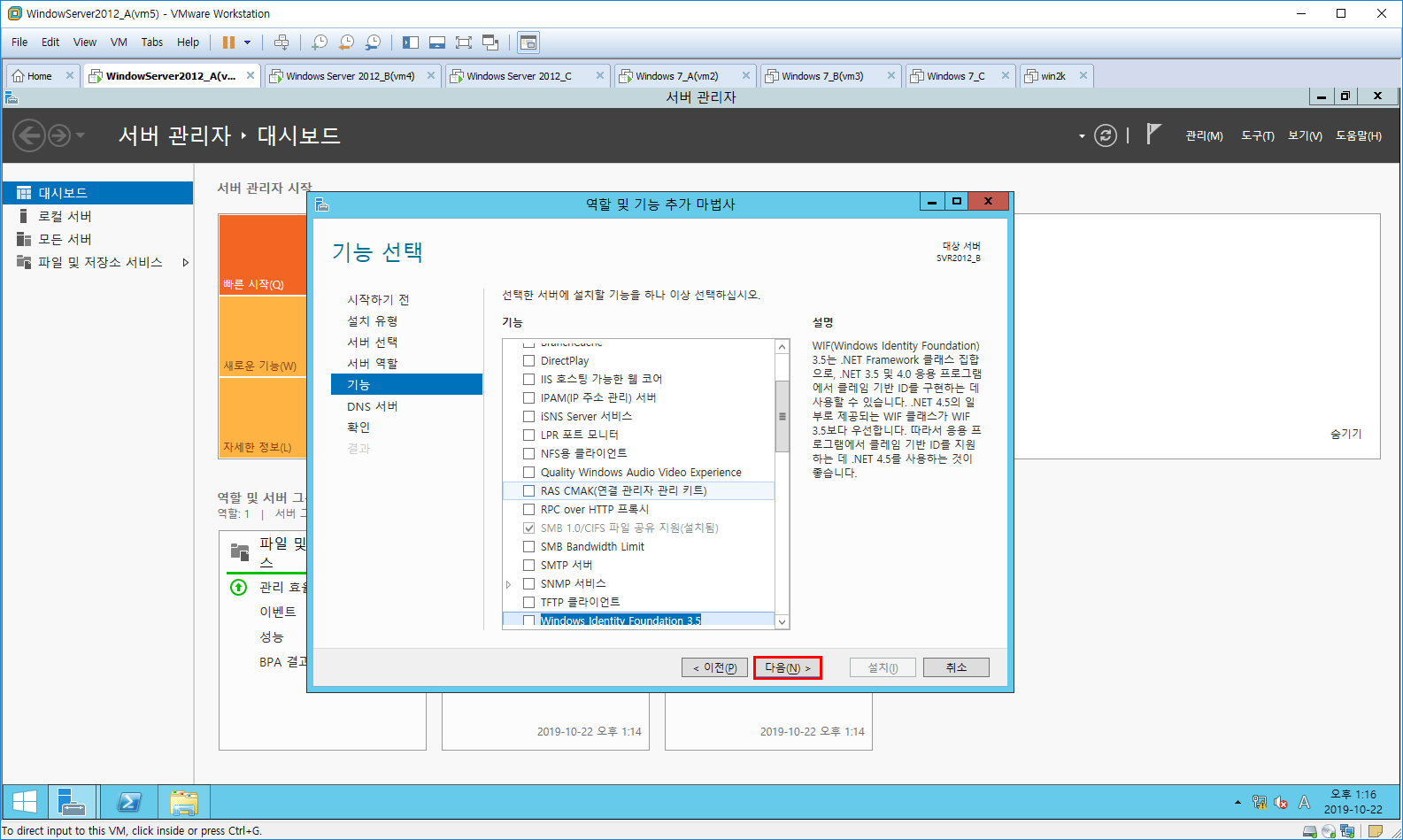1403x840 pixels.
Task: Check Quality Windows Audio Video Experience checkbox
Action: point(528,472)
